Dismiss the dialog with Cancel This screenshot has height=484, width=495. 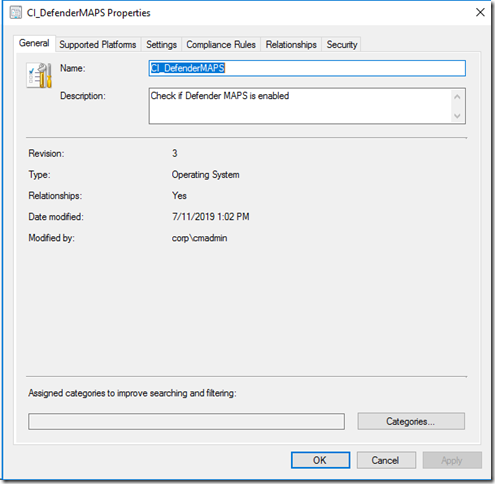[x=386, y=460]
